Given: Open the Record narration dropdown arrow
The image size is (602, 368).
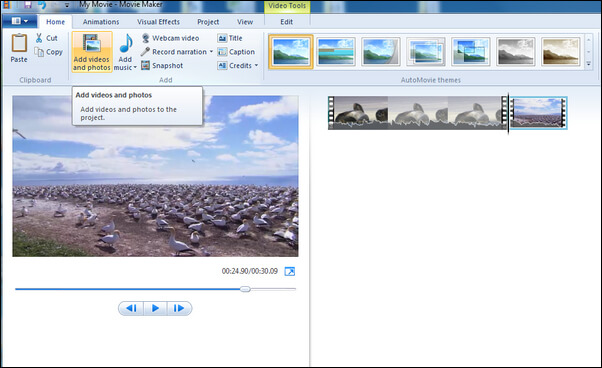Looking at the screenshot, I should click(x=211, y=52).
